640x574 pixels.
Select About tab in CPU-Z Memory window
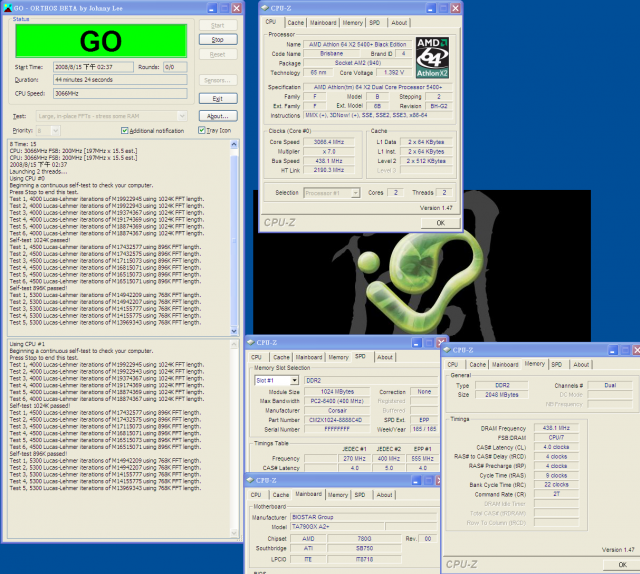pos(581,365)
